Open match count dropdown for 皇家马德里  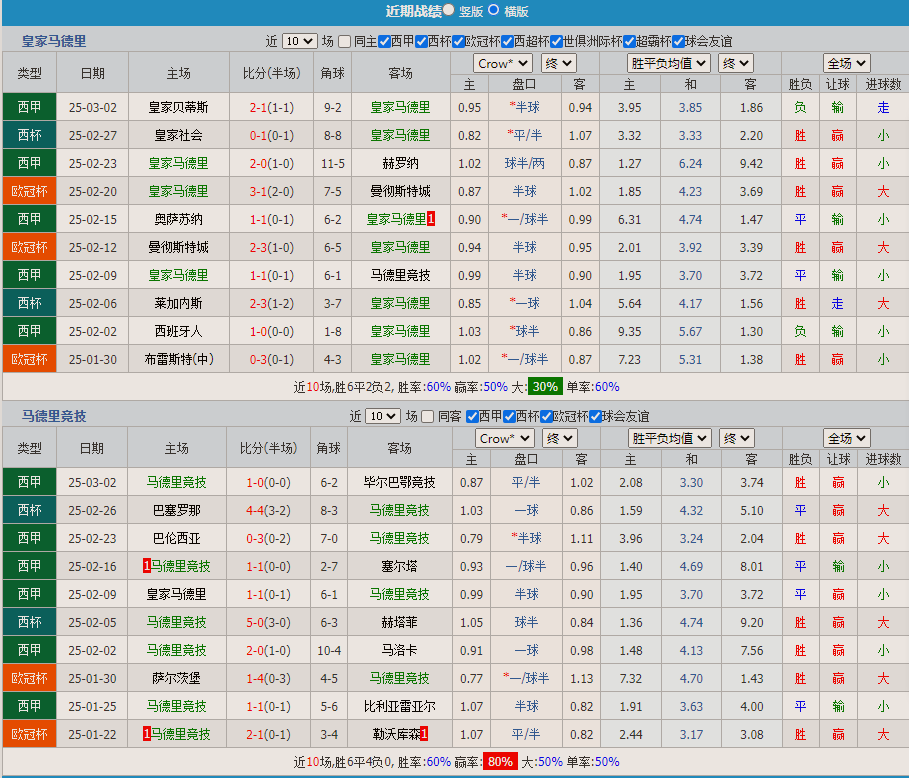pyautogui.click(x=299, y=41)
